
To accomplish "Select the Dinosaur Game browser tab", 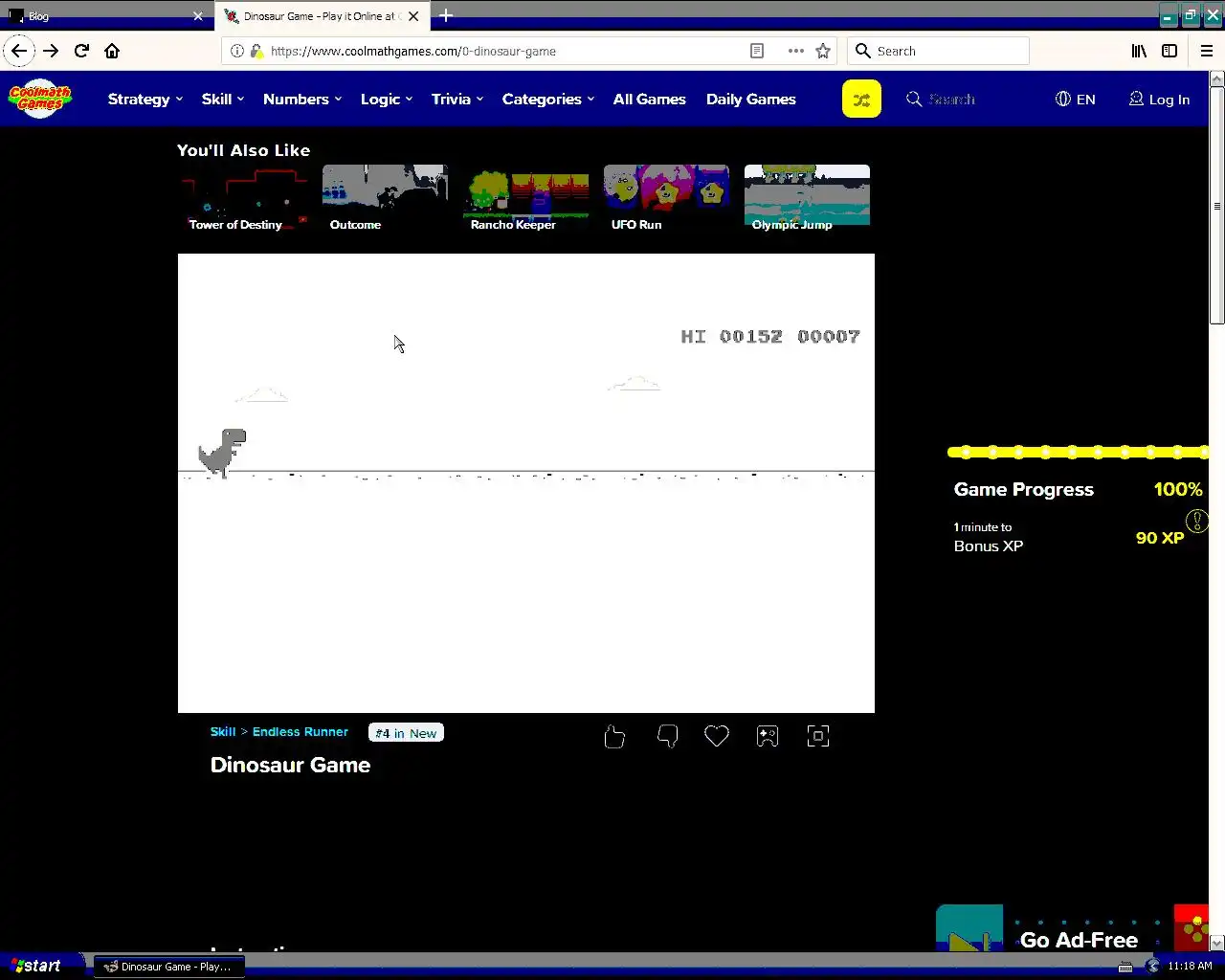I will pos(323,15).
